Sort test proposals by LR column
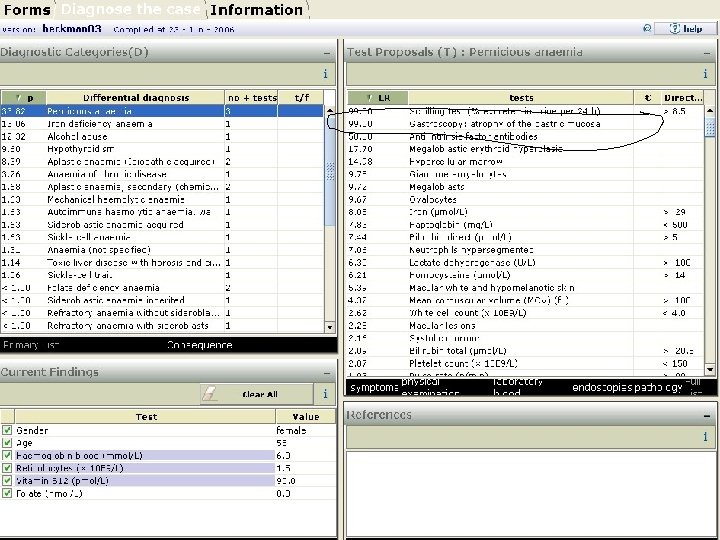Viewport: 720px width, 540px height. pos(378,97)
